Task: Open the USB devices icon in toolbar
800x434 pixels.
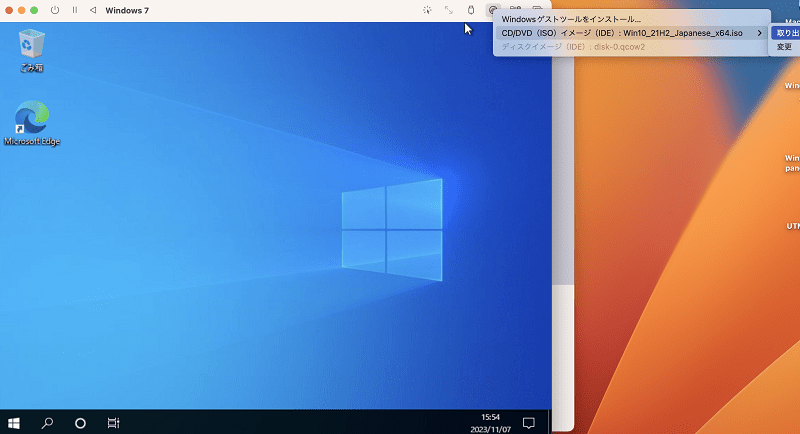Action: point(470,10)
